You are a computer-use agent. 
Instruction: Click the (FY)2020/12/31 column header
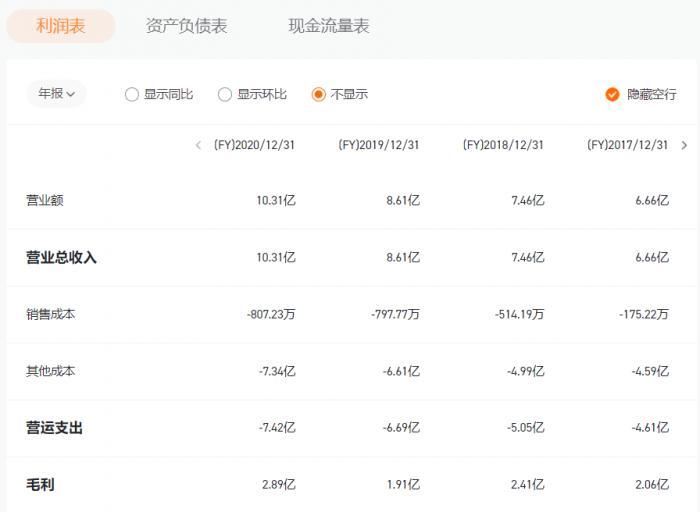click(254, 145)
